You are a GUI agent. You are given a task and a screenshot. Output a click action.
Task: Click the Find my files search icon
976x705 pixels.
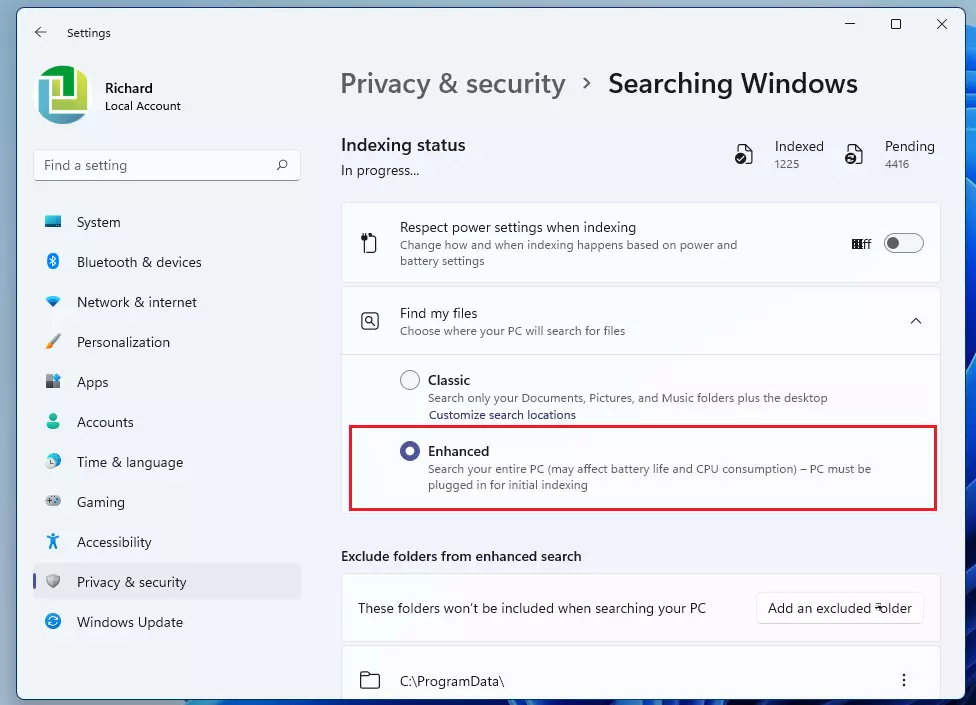[x=370, y=321]
